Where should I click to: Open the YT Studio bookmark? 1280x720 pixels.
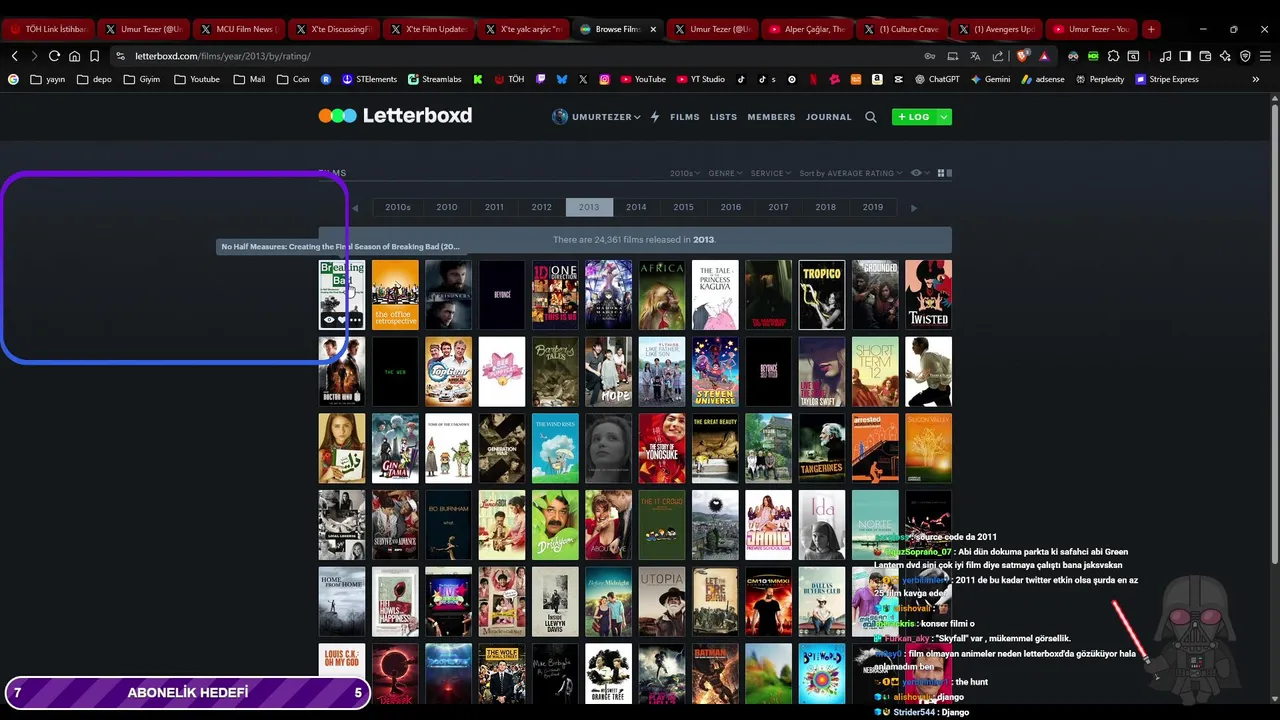[700, 79]
